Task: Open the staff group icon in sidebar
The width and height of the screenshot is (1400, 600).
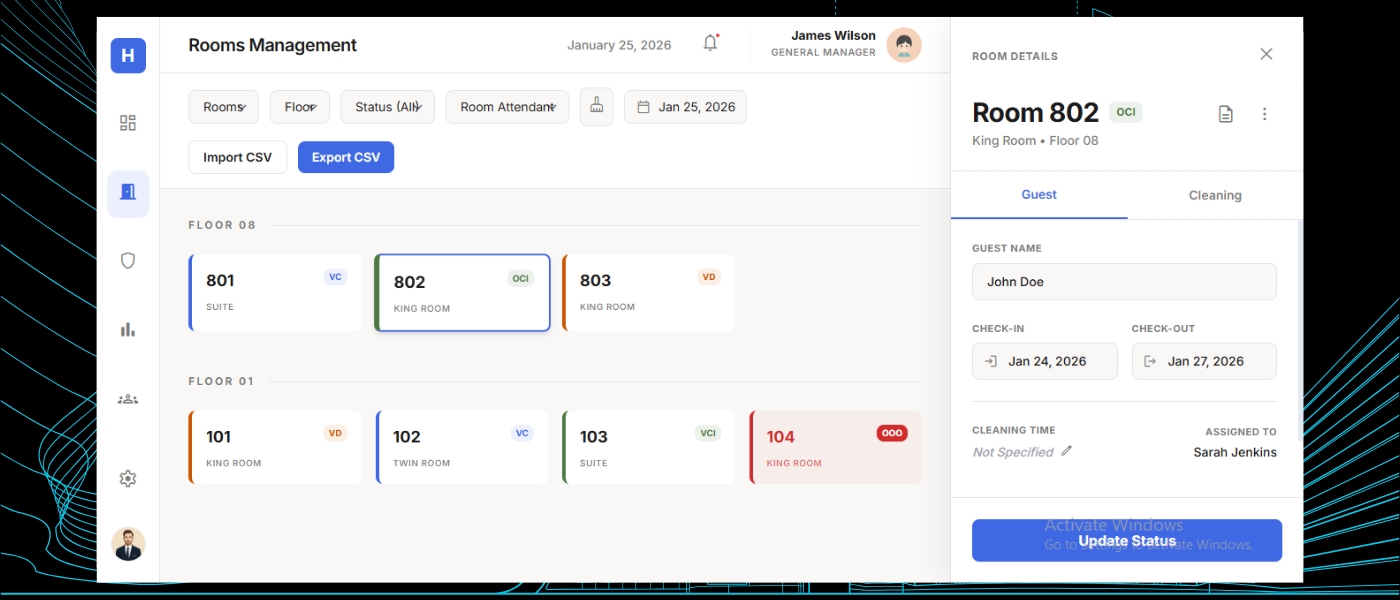Action: (x=128, y=399)
